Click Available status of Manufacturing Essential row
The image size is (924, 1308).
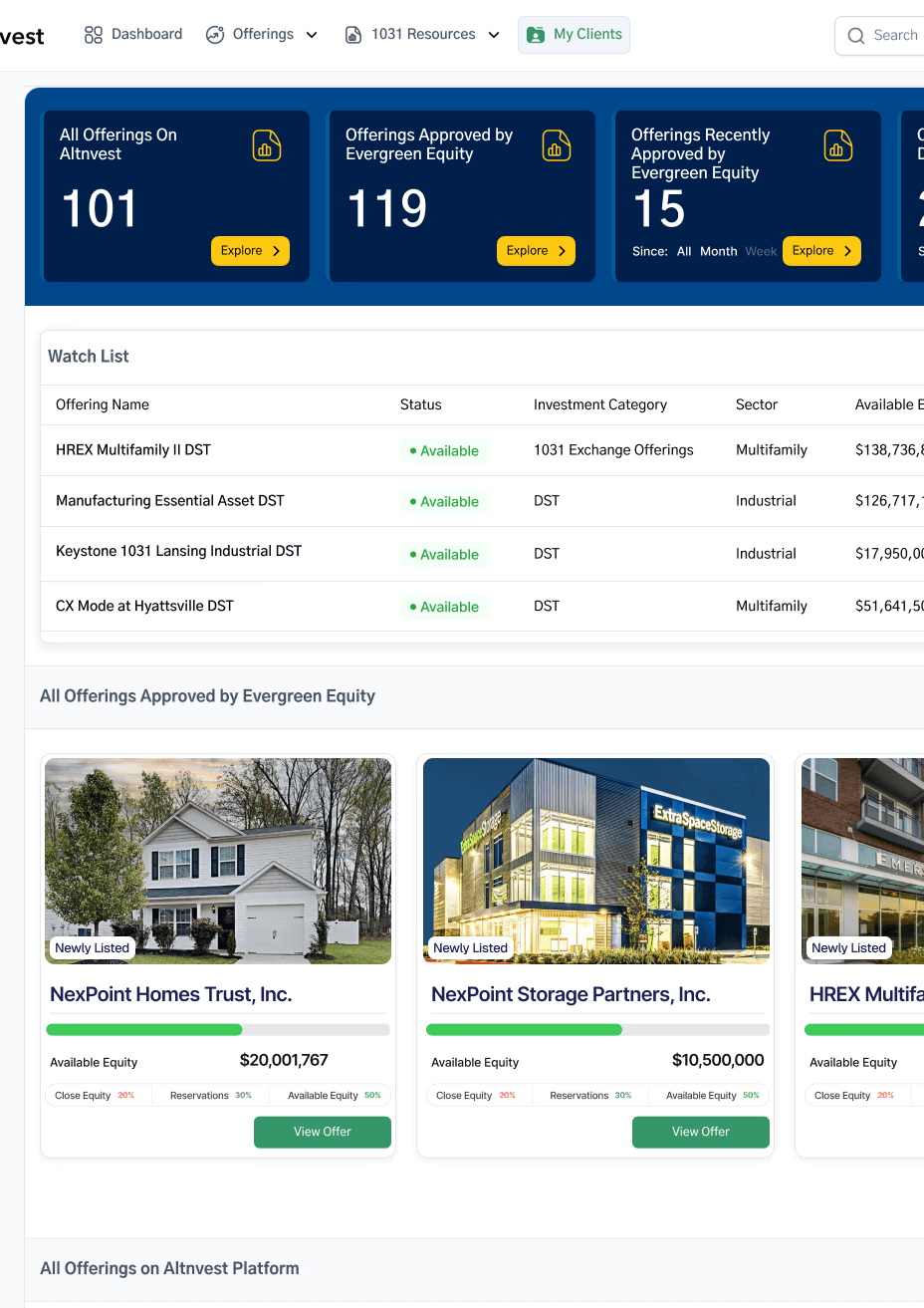pos(444,502)
